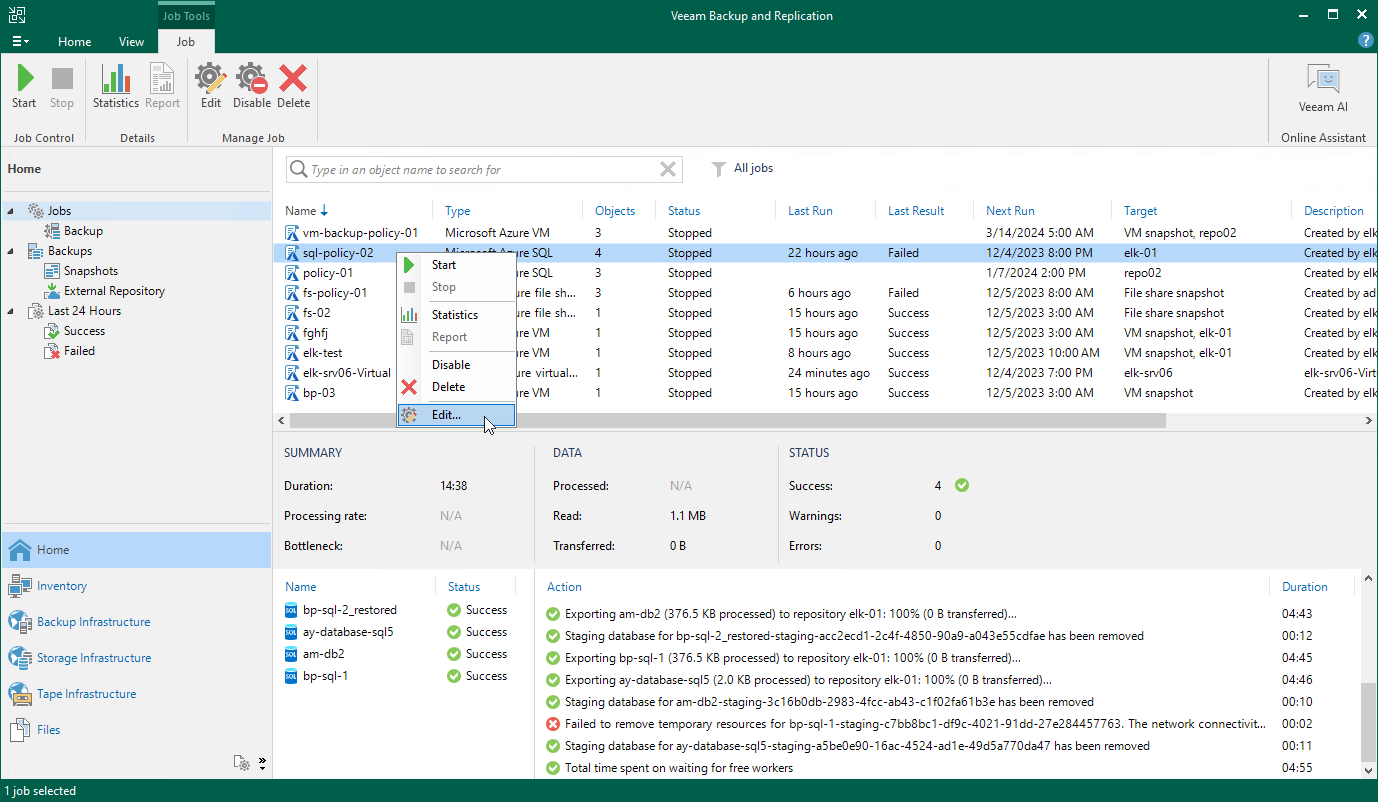This screenshot has width=1378, height=802.
Task: Clear the search box with X
Action: pyautogui.click(x=668, y=170)
